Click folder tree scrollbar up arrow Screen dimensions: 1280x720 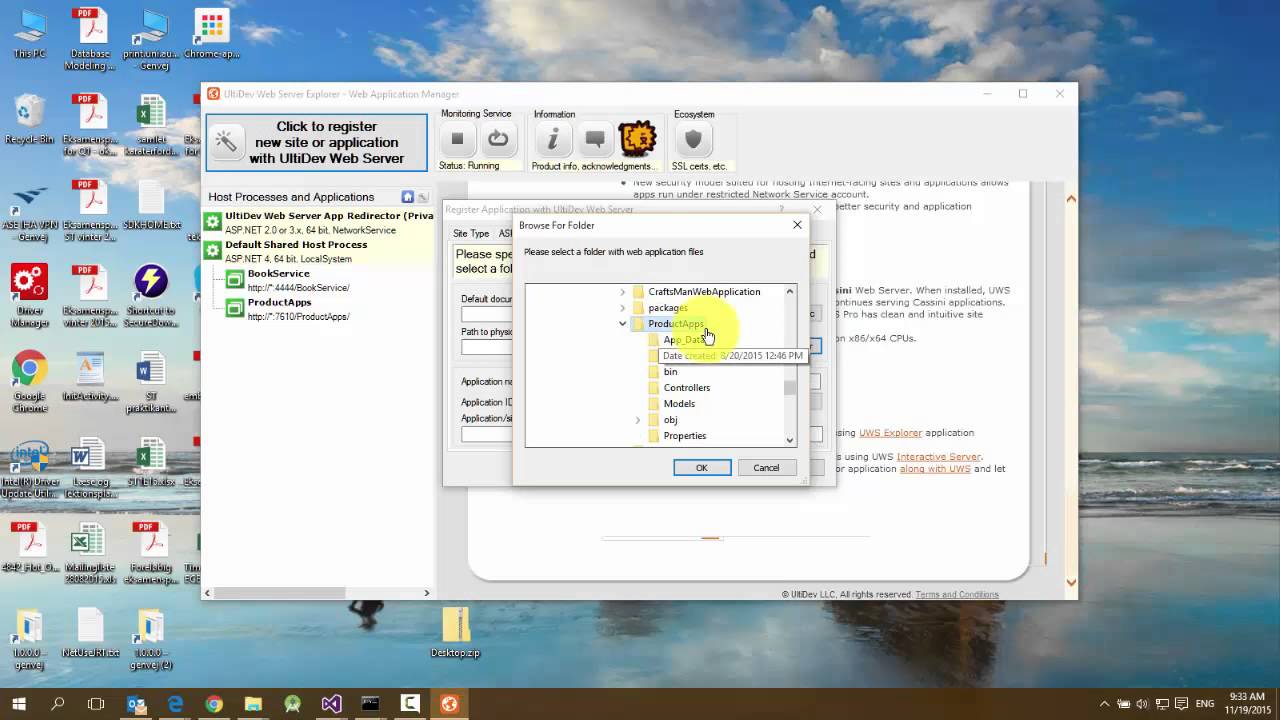click(x=790, y=291)
